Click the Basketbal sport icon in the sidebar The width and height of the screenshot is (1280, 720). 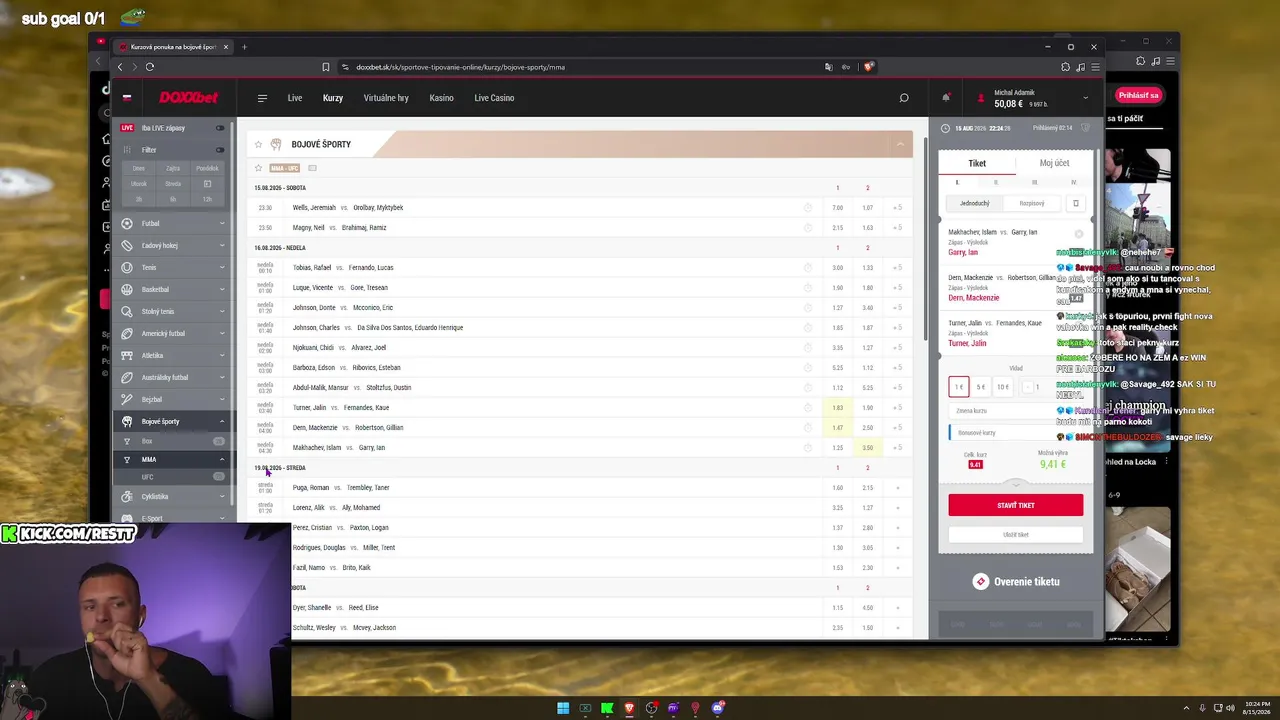[127, 290]
